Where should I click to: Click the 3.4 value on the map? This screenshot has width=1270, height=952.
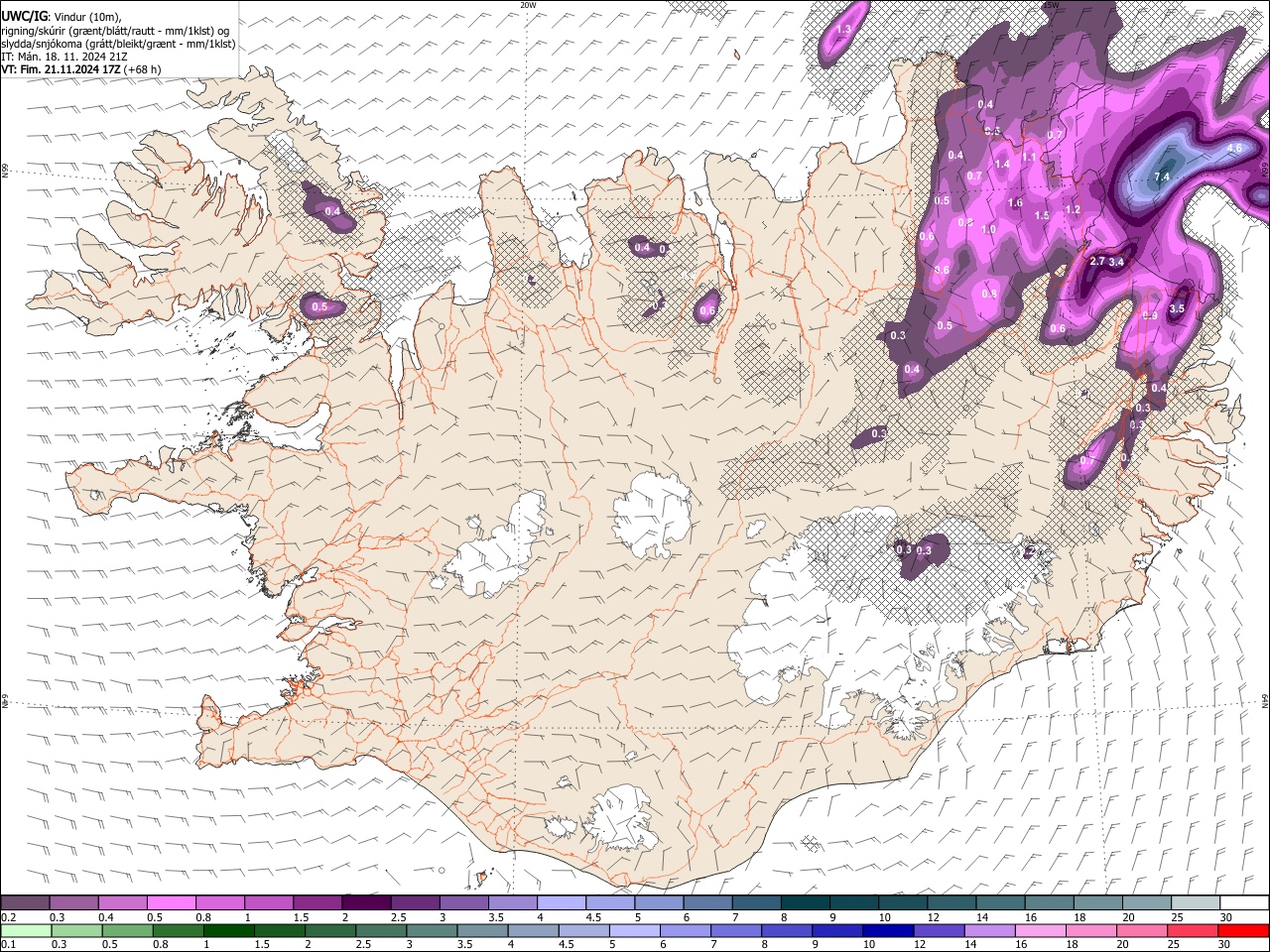(x=1116, y=262)
